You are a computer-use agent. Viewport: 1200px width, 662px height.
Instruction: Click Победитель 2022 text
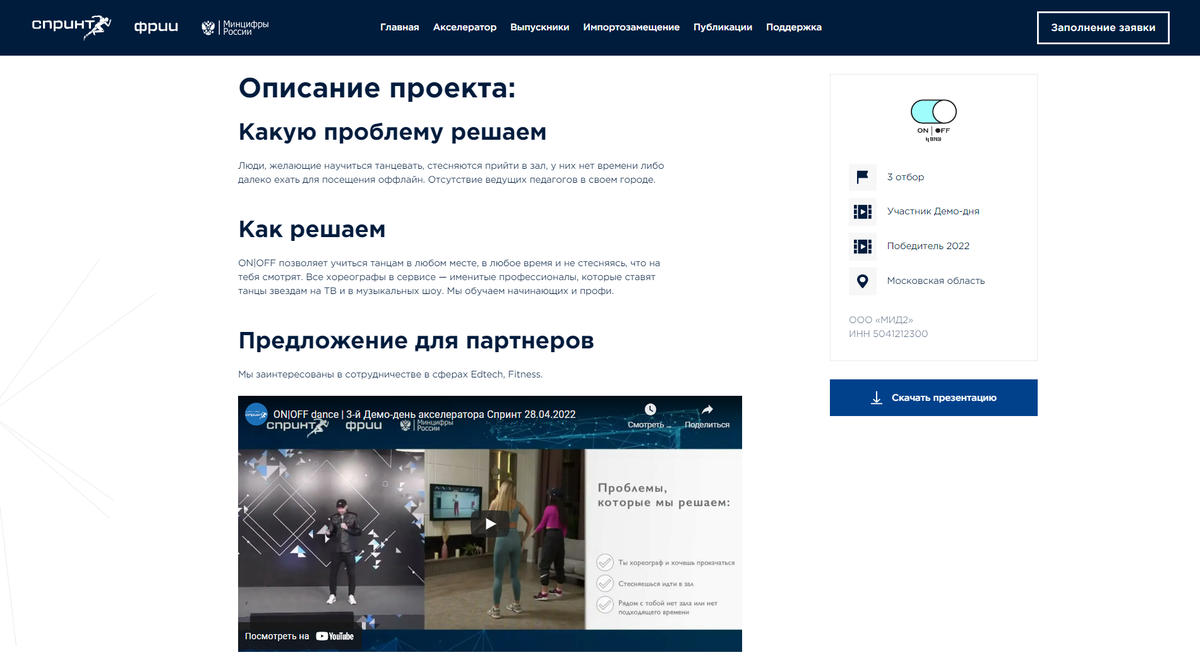[928, 246]
